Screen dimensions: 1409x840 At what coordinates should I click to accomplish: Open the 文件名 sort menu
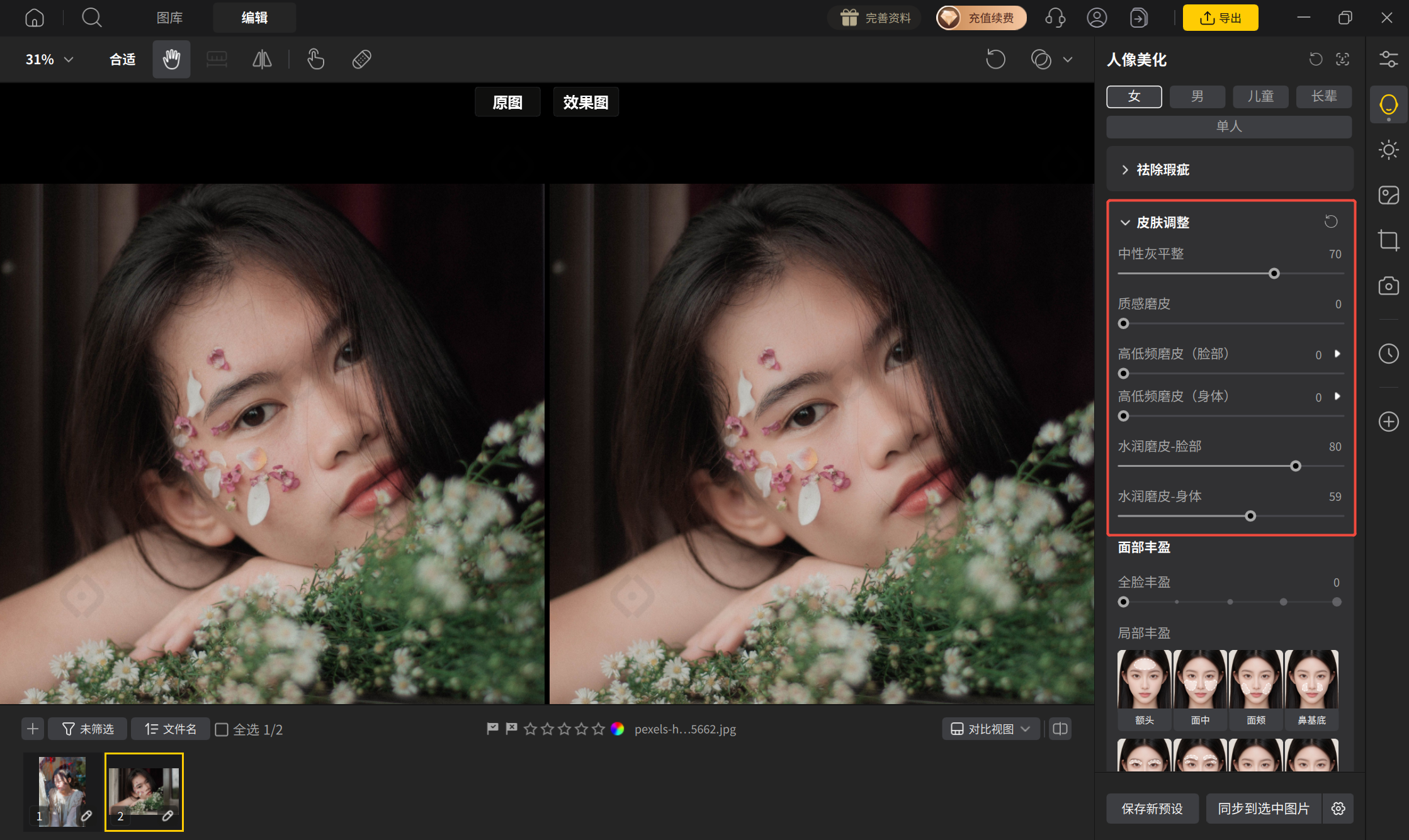pyautogui.click(x=171, y=729)
